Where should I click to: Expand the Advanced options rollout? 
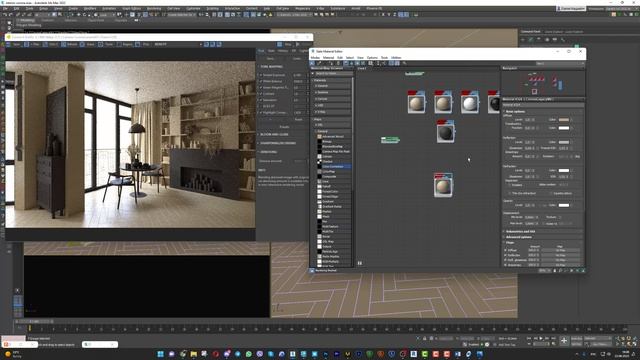pyautogui.click(x=543, y=237)
